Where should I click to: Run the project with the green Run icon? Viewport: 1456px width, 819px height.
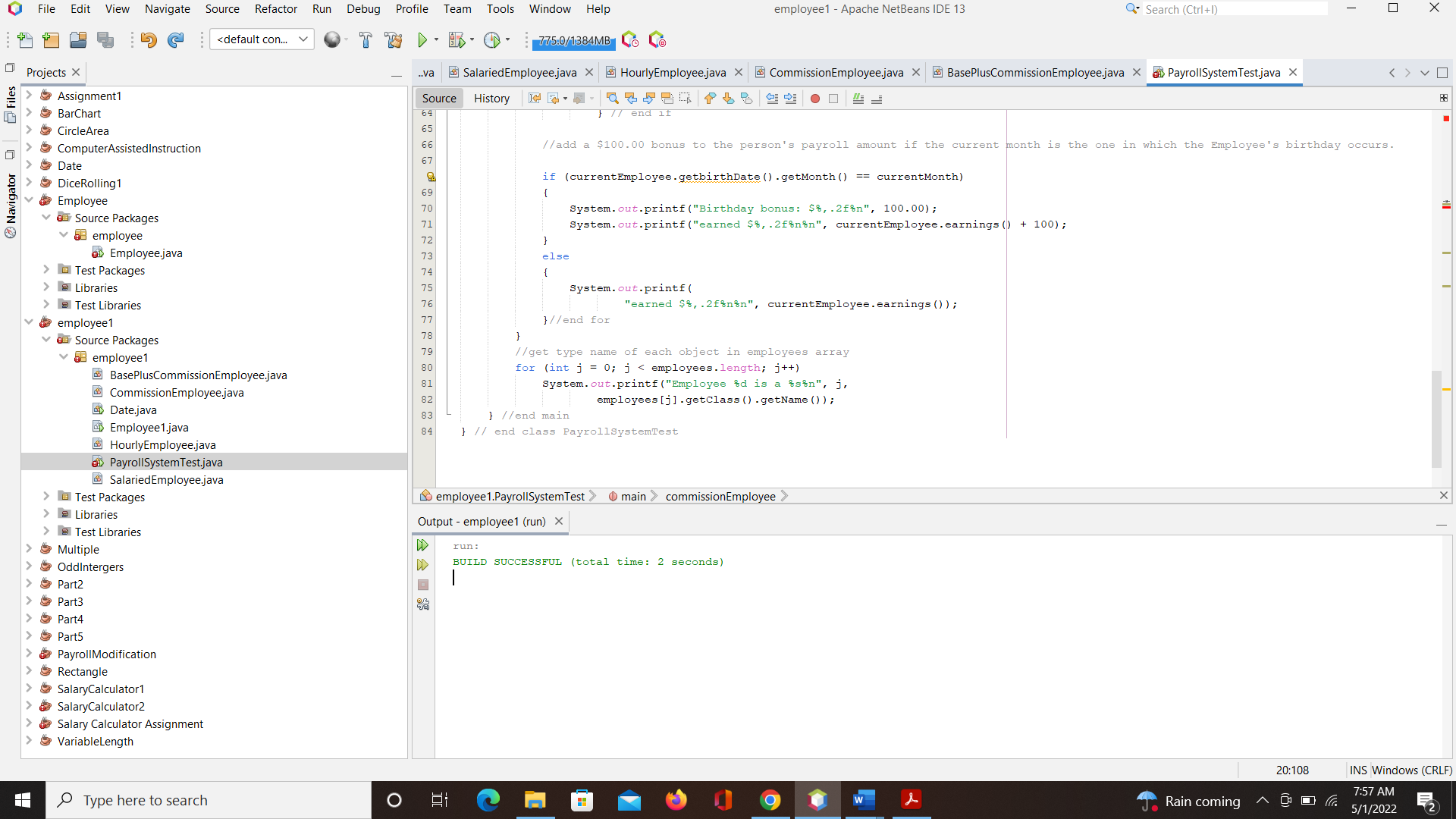coord(422,39)
